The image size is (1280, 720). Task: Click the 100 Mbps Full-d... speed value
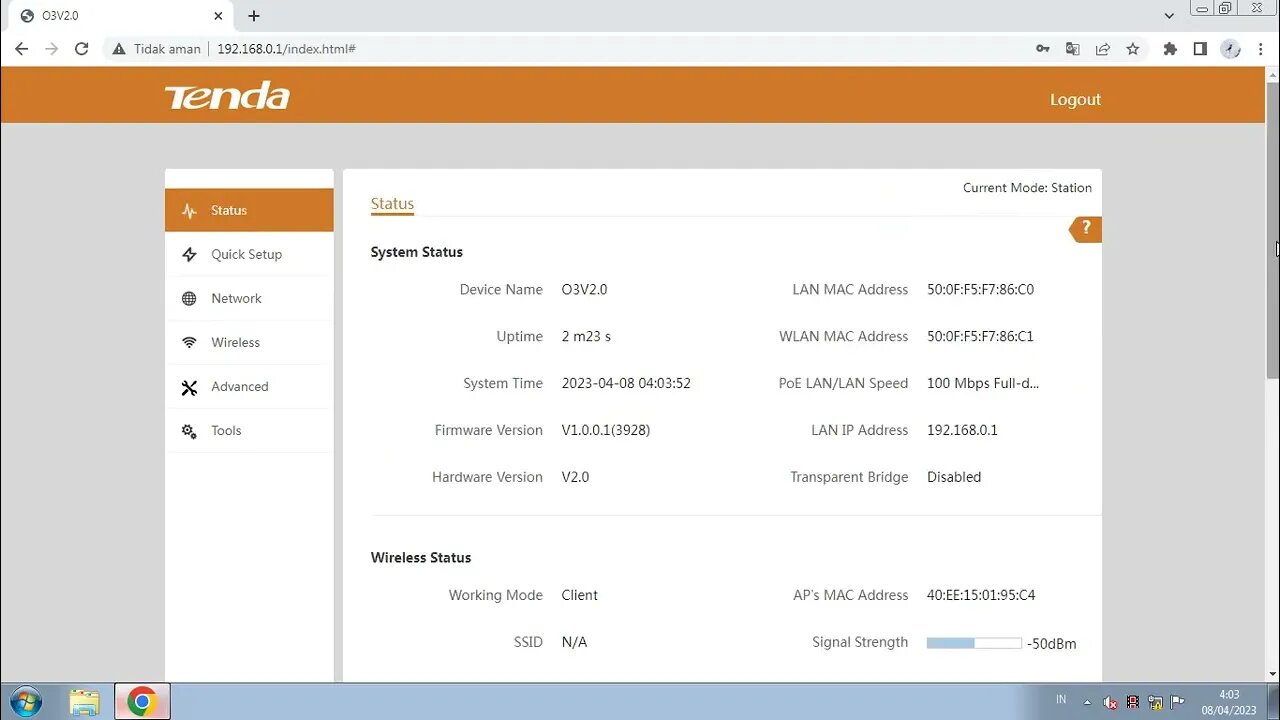(x=983, y=383)
